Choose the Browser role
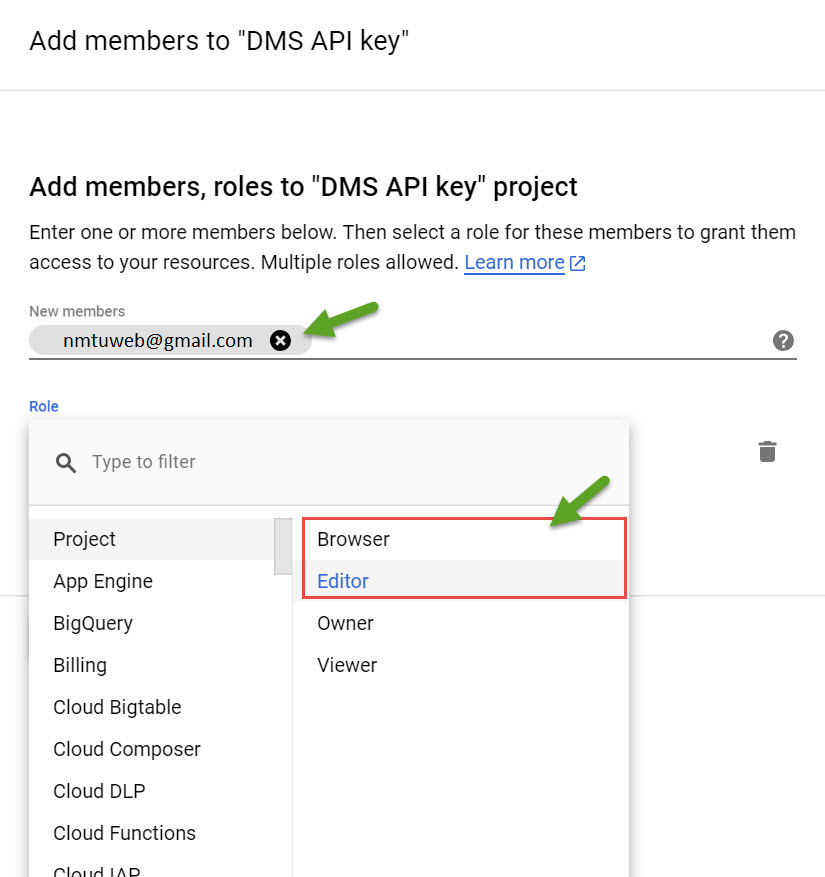Viewport: 825px width, 877px height. pos(464,539)
